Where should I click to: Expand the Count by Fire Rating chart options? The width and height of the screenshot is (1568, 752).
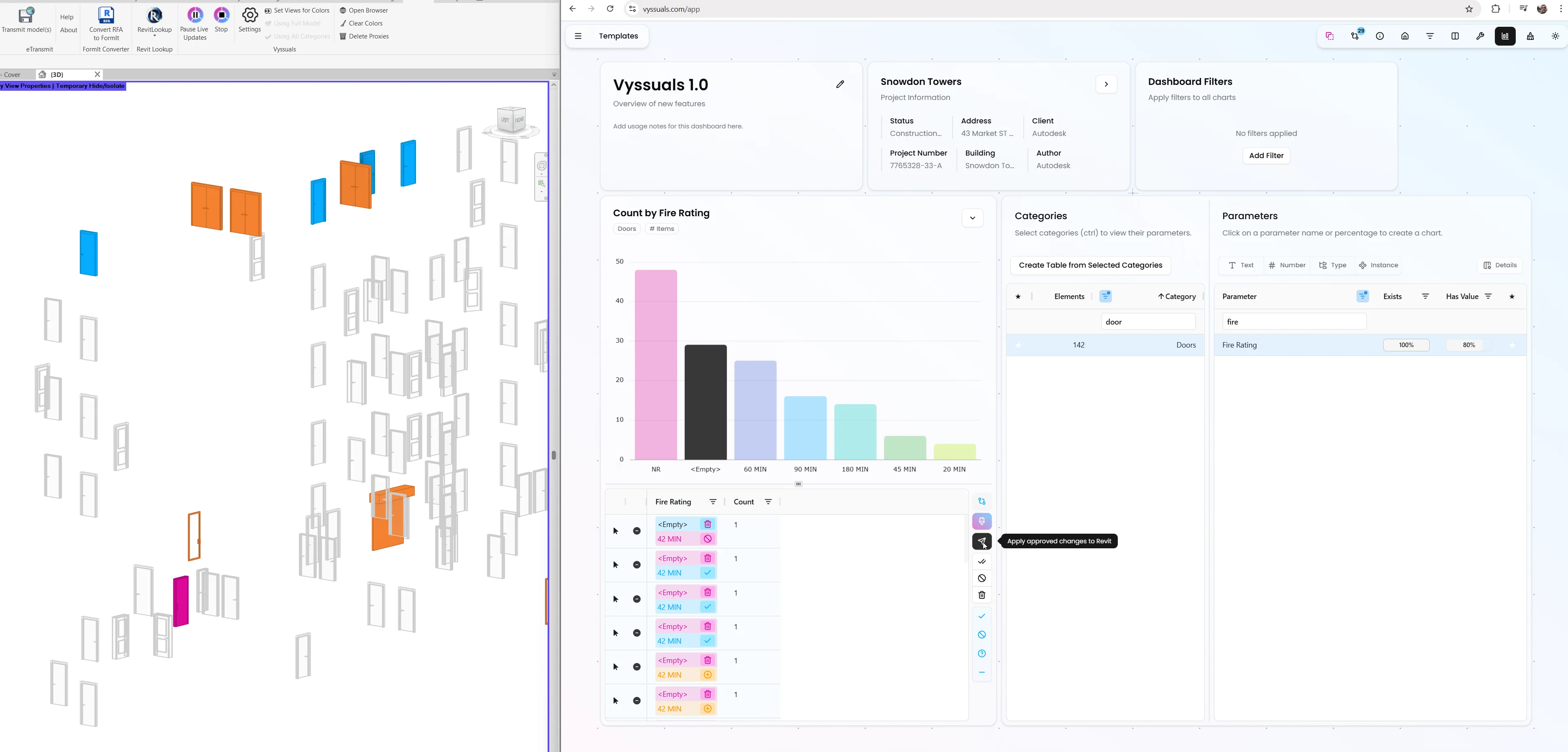coord(972,218)
